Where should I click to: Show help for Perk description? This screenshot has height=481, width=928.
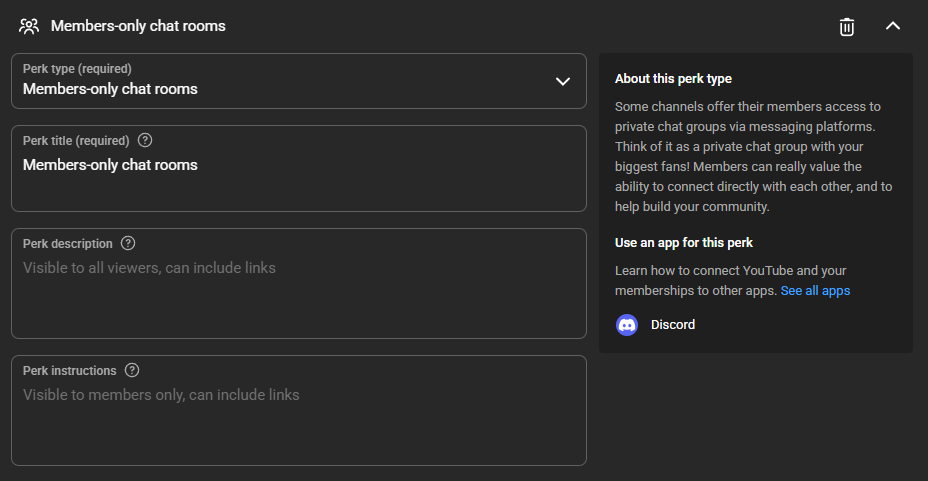128,243
